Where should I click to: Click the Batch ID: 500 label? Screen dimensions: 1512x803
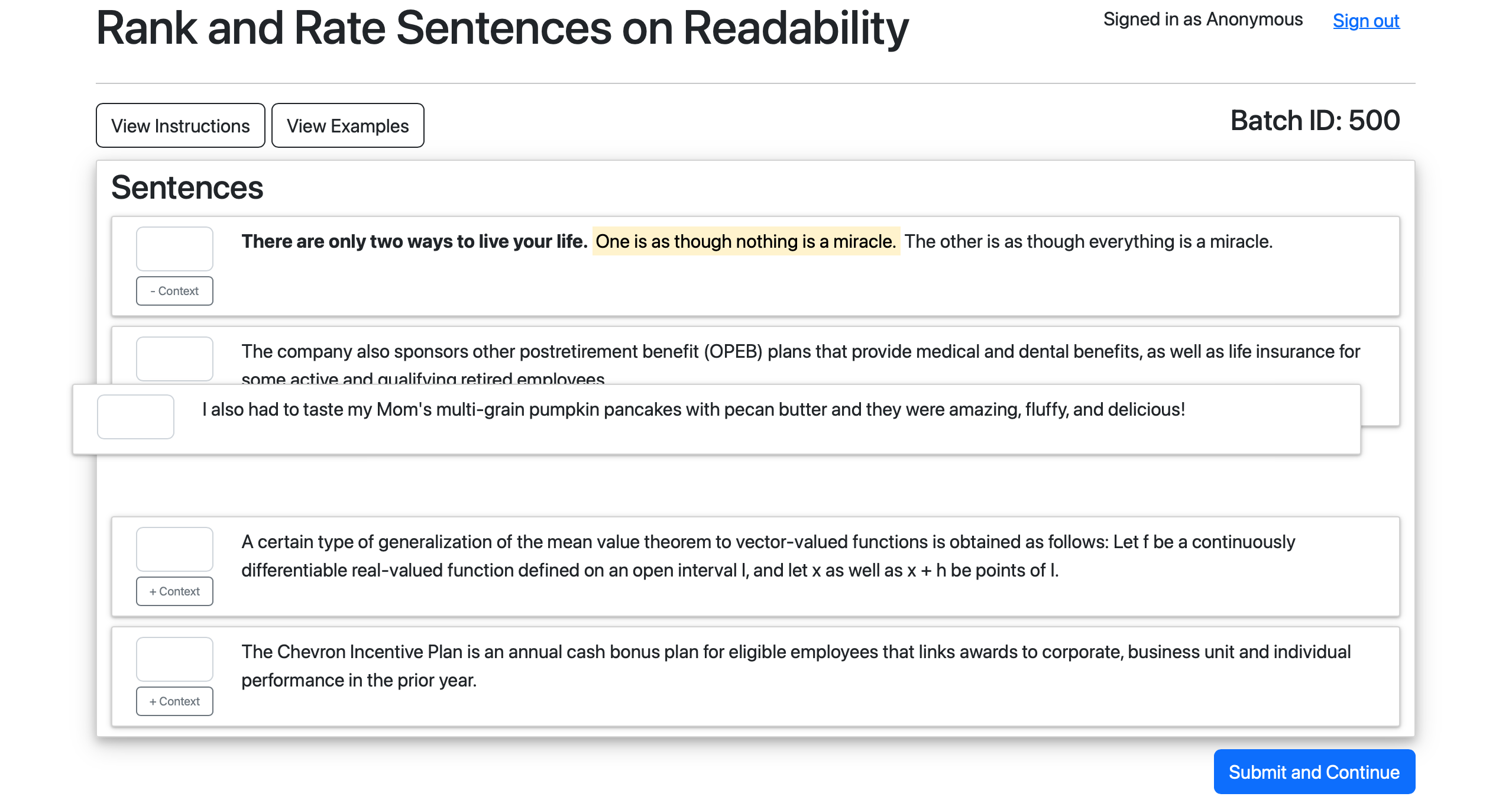tap(1314, 121)
